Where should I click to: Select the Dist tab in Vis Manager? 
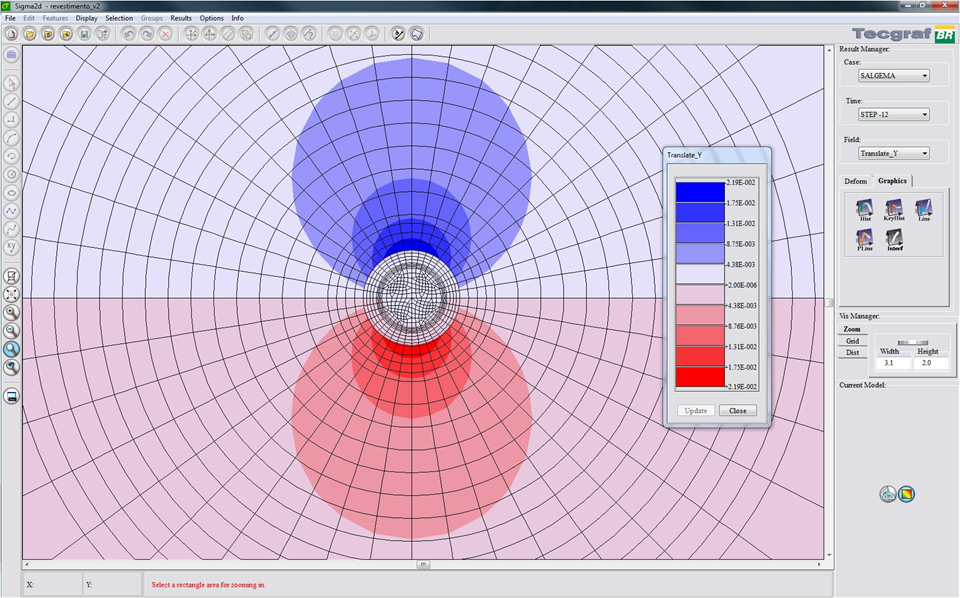tap(852, 353)
